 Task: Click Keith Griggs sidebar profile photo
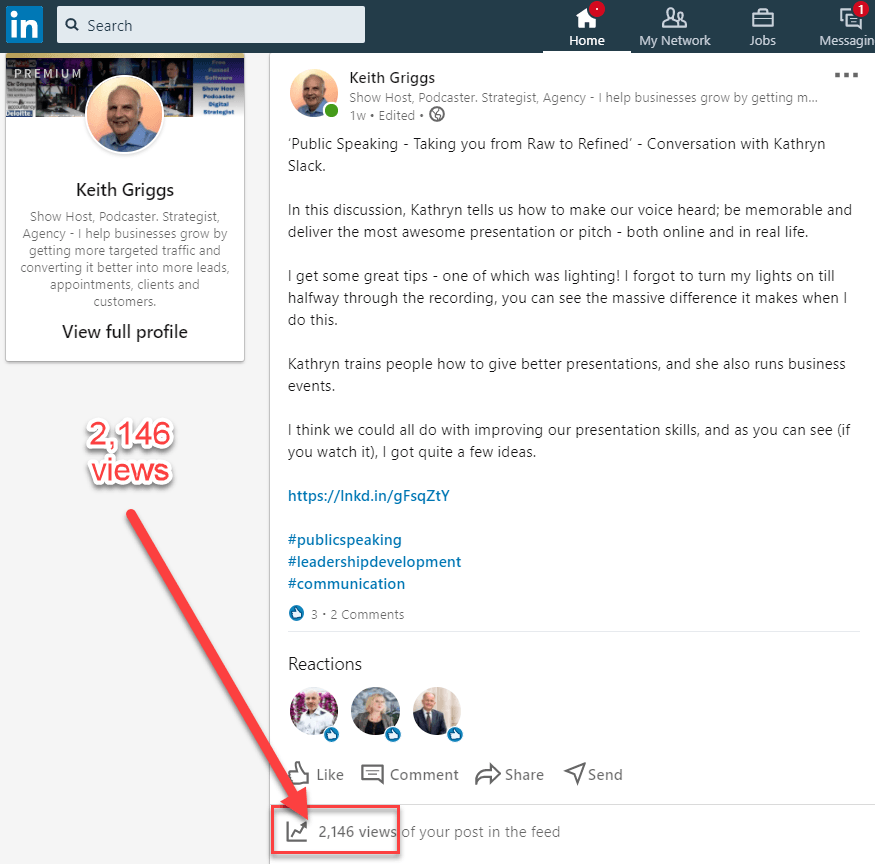point(125,114)
